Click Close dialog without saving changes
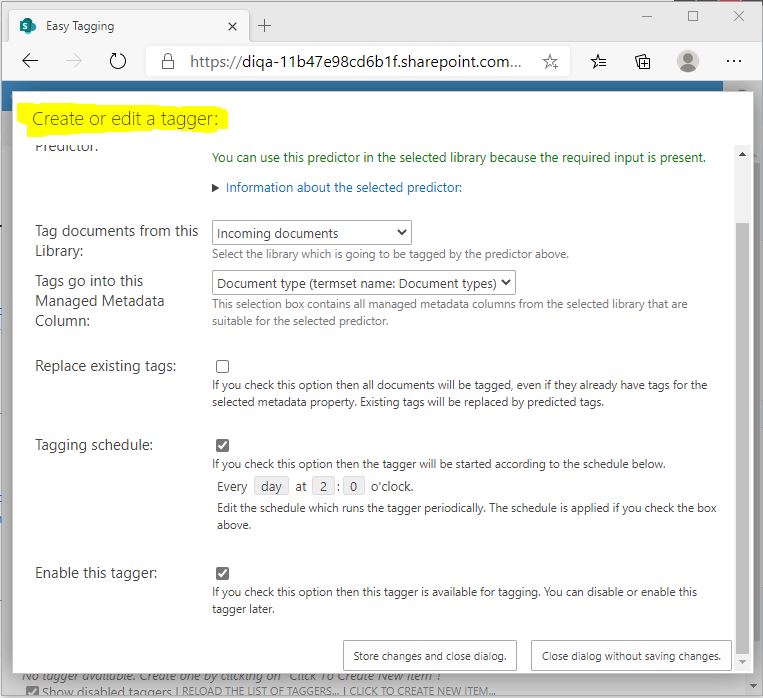The height and width of the screenshot is (698, 763). [631, 656]
